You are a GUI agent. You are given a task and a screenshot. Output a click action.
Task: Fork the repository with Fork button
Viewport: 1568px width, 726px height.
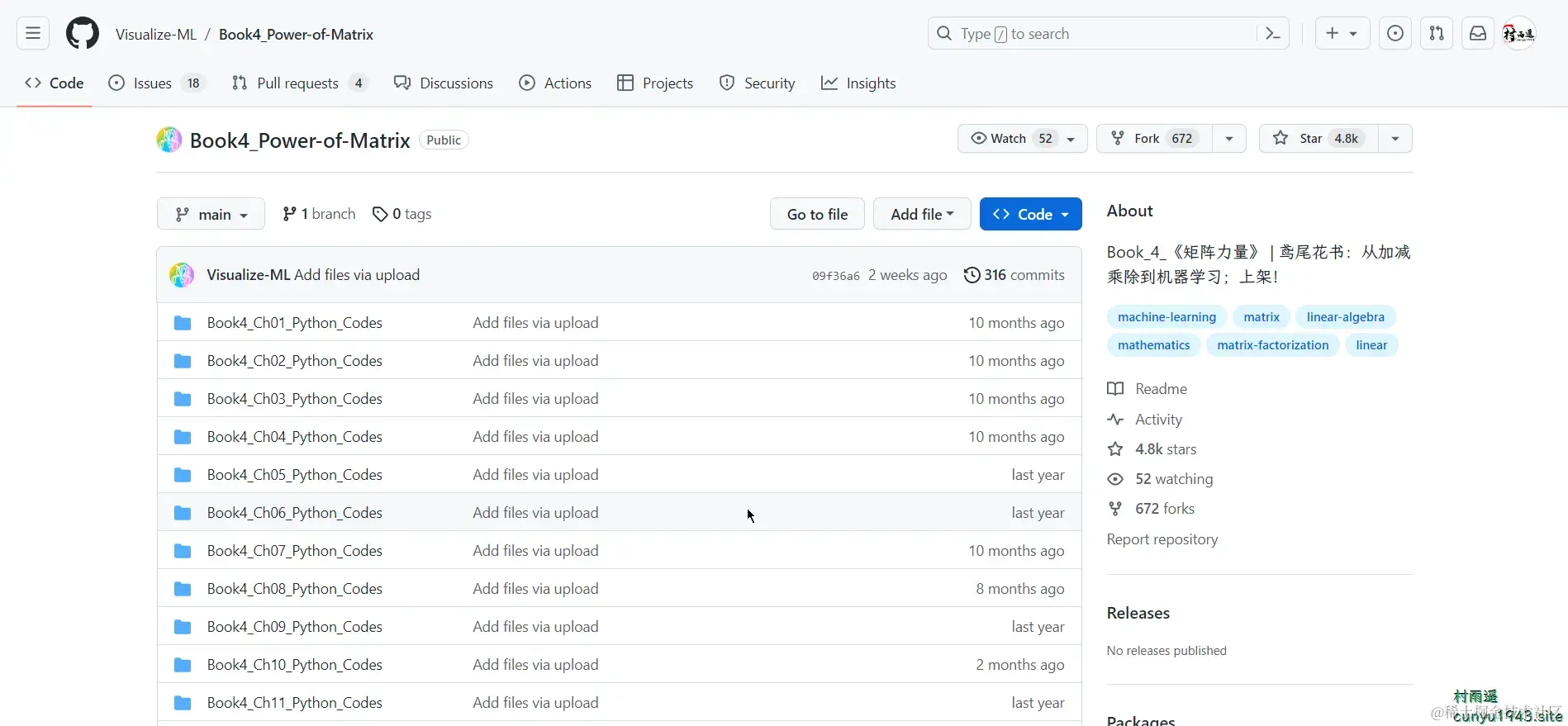click(x=1154, y=139)
